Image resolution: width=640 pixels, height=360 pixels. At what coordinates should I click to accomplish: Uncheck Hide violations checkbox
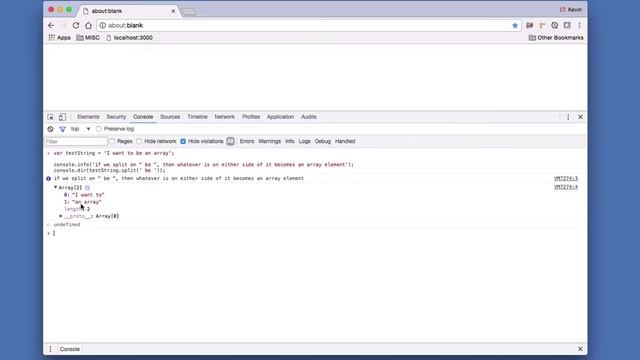[183, 141]
